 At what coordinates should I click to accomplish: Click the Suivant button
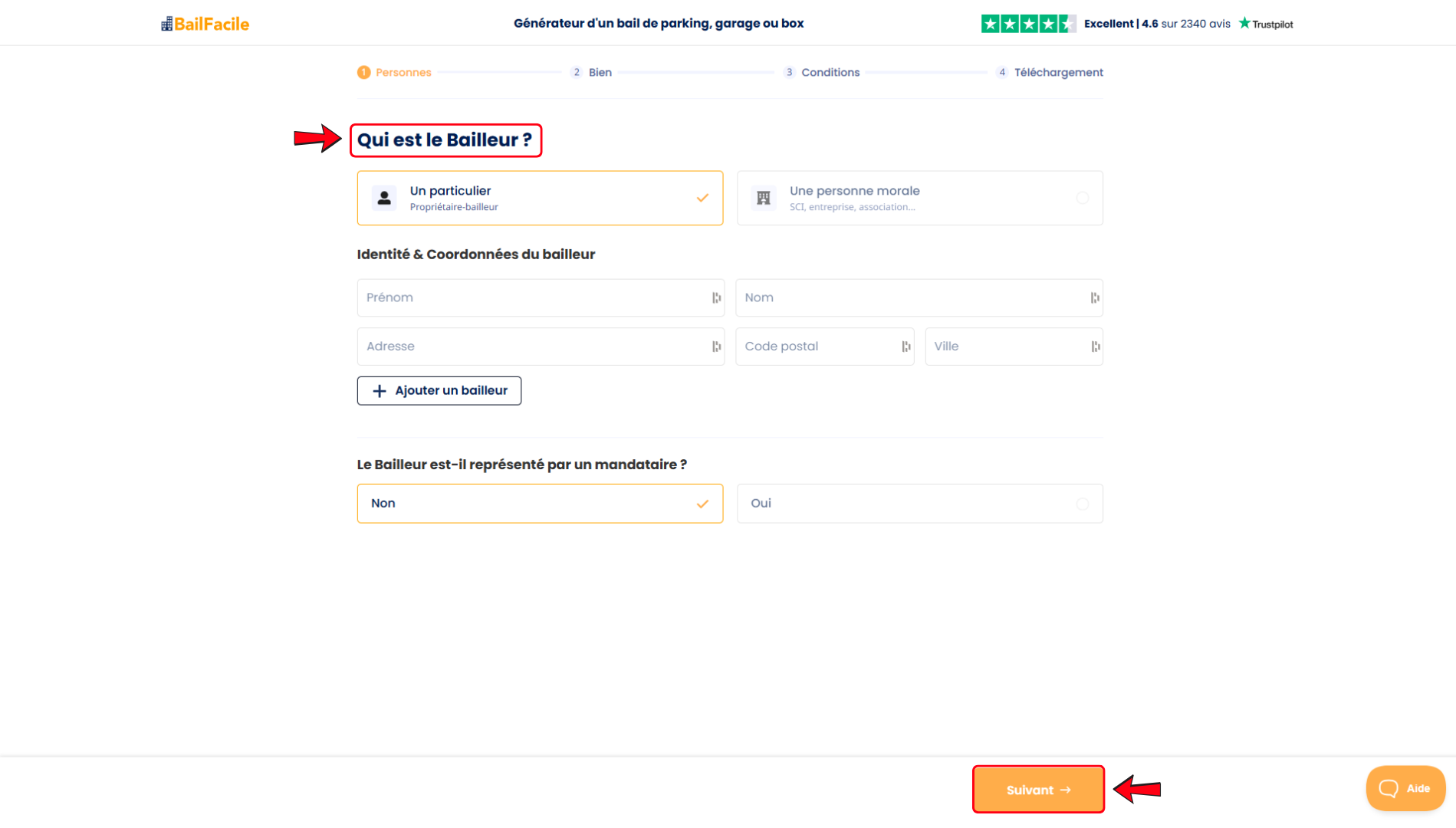click(1038, 790)
